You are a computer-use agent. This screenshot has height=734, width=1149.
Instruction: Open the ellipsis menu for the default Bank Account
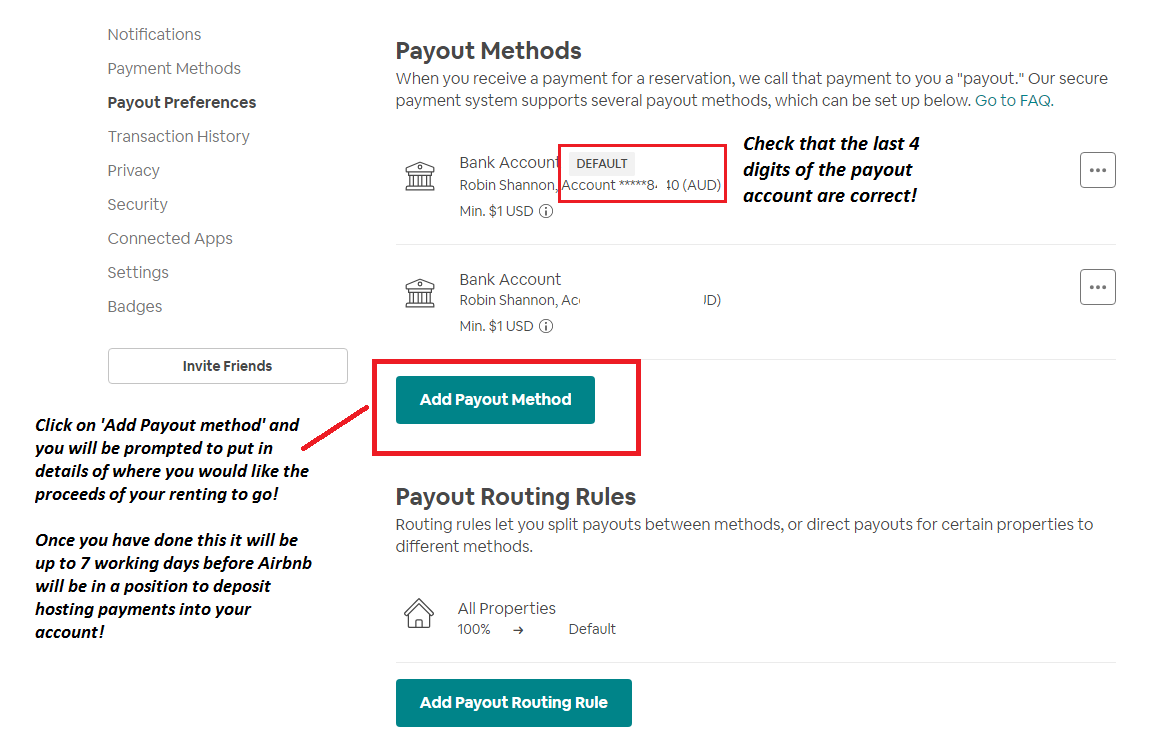pyautogui.click(x=1097, y=170)
